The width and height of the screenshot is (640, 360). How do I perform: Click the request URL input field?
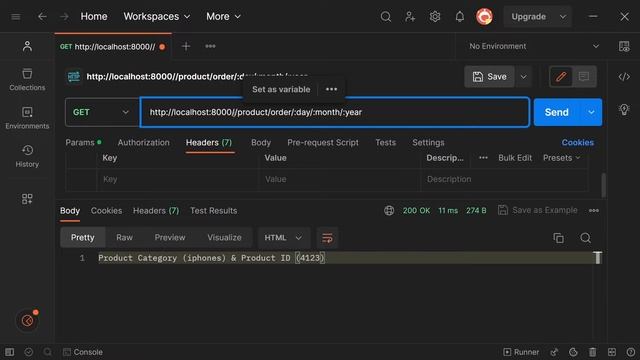(335, 112)
